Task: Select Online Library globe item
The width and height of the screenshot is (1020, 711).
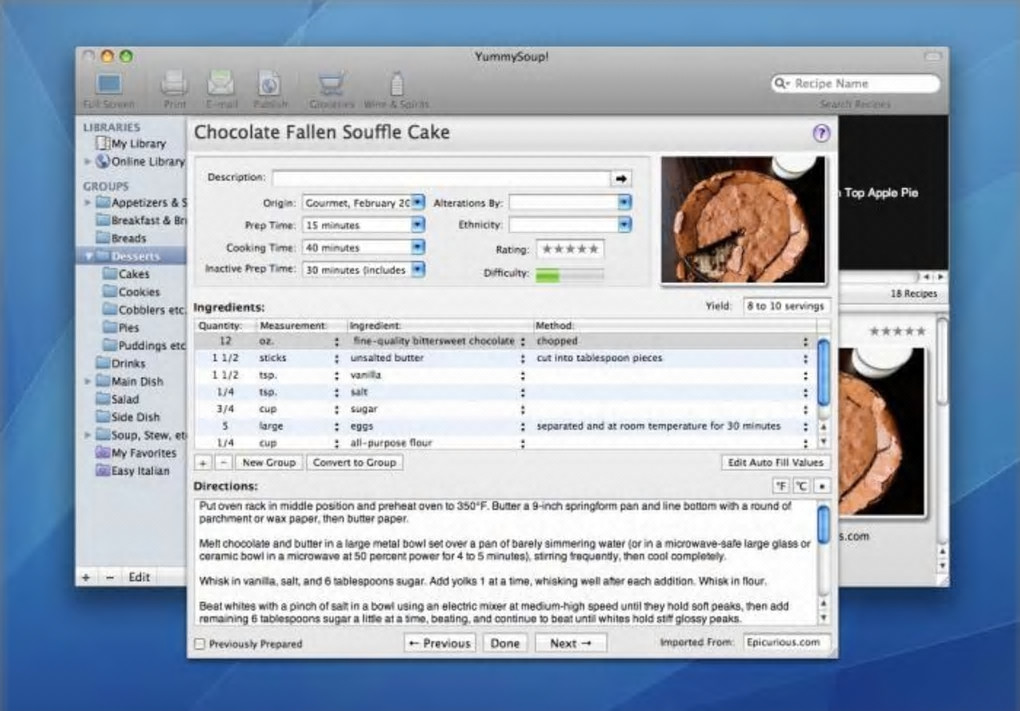Action: [x=141, y=161]
